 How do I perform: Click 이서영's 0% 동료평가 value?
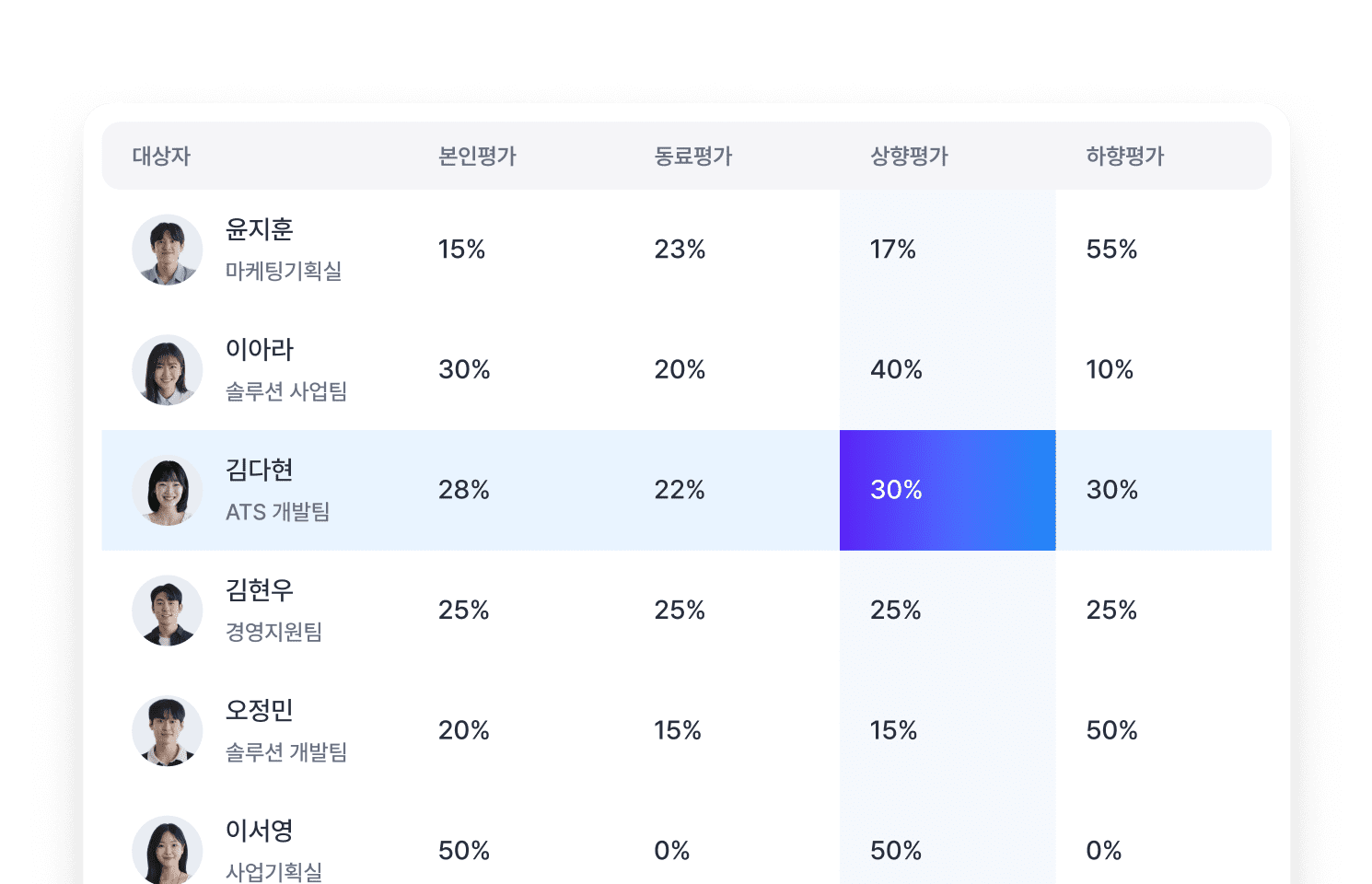(673, 851)
